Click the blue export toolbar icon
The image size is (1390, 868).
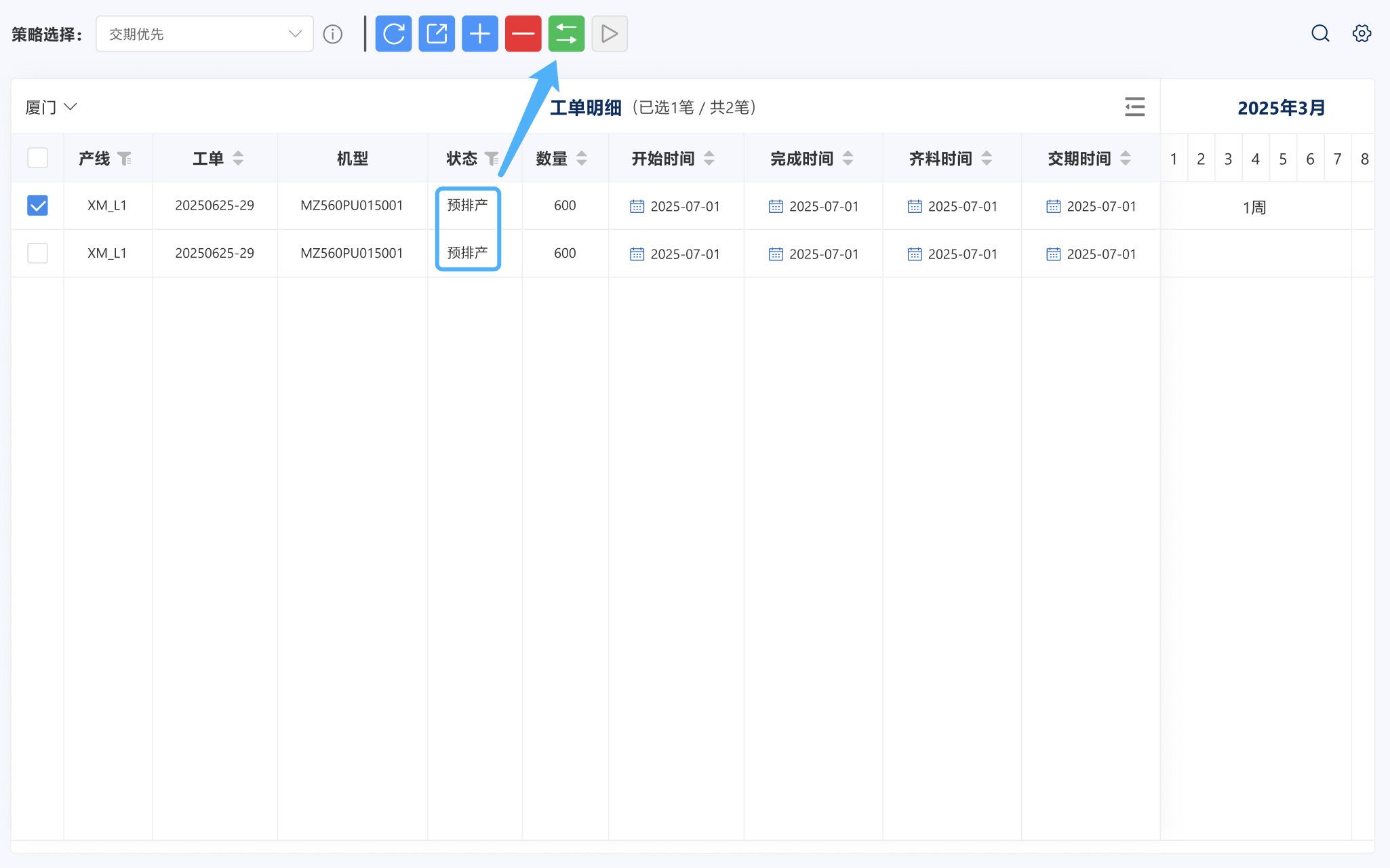click(437, 34)
